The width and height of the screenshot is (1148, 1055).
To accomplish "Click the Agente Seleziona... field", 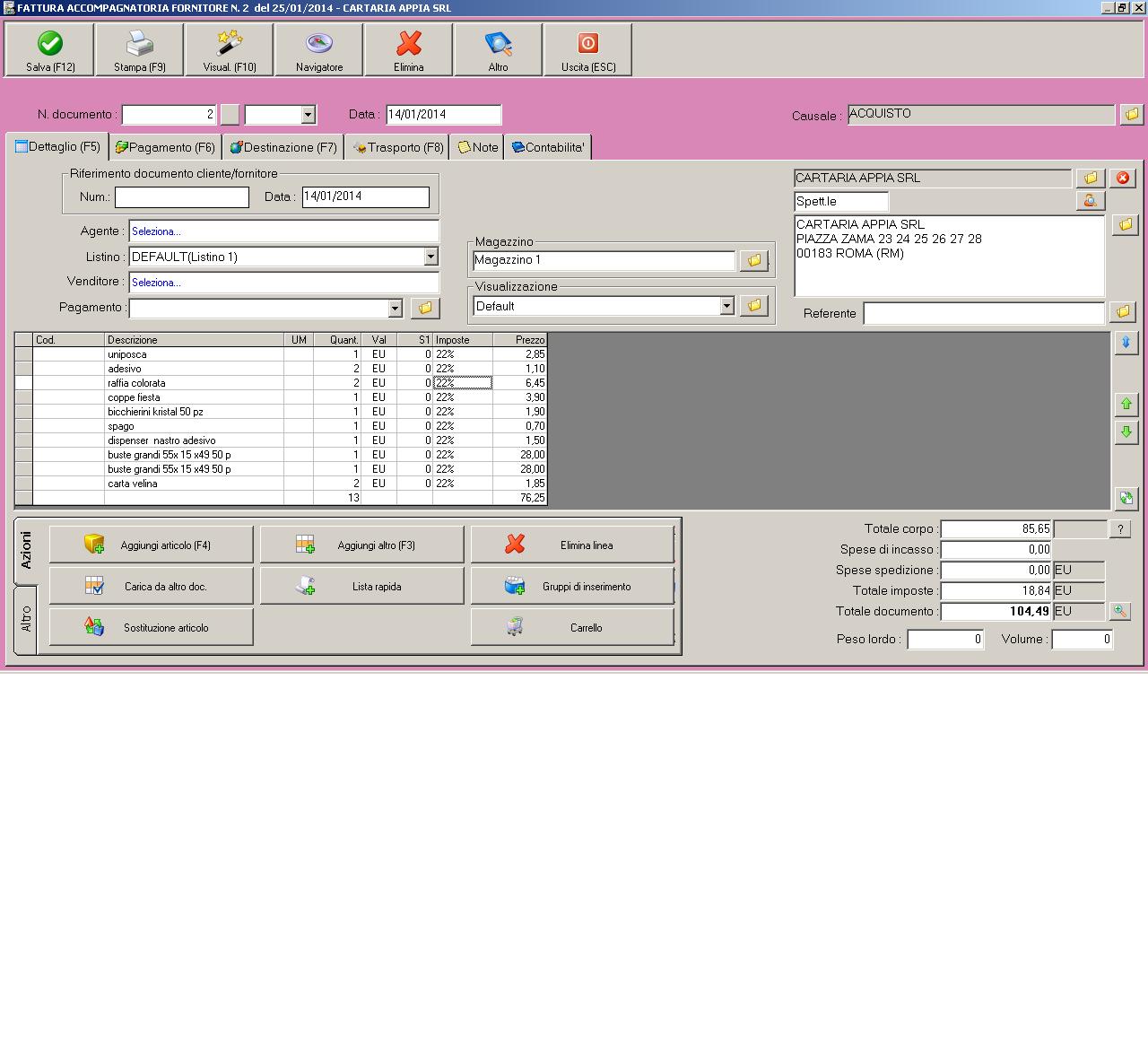I will (284, 231).
